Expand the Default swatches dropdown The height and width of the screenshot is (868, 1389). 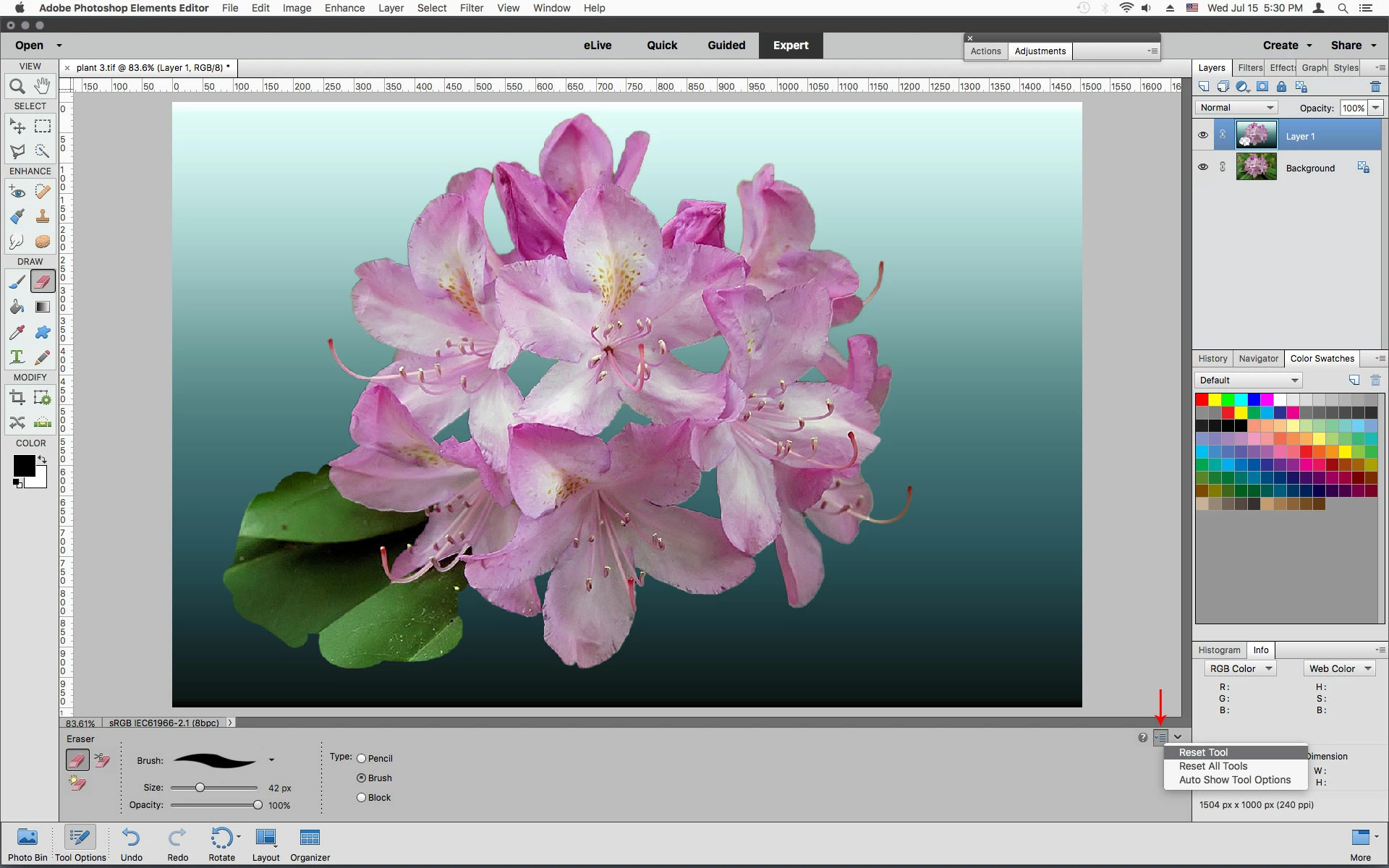point(1249,380)
